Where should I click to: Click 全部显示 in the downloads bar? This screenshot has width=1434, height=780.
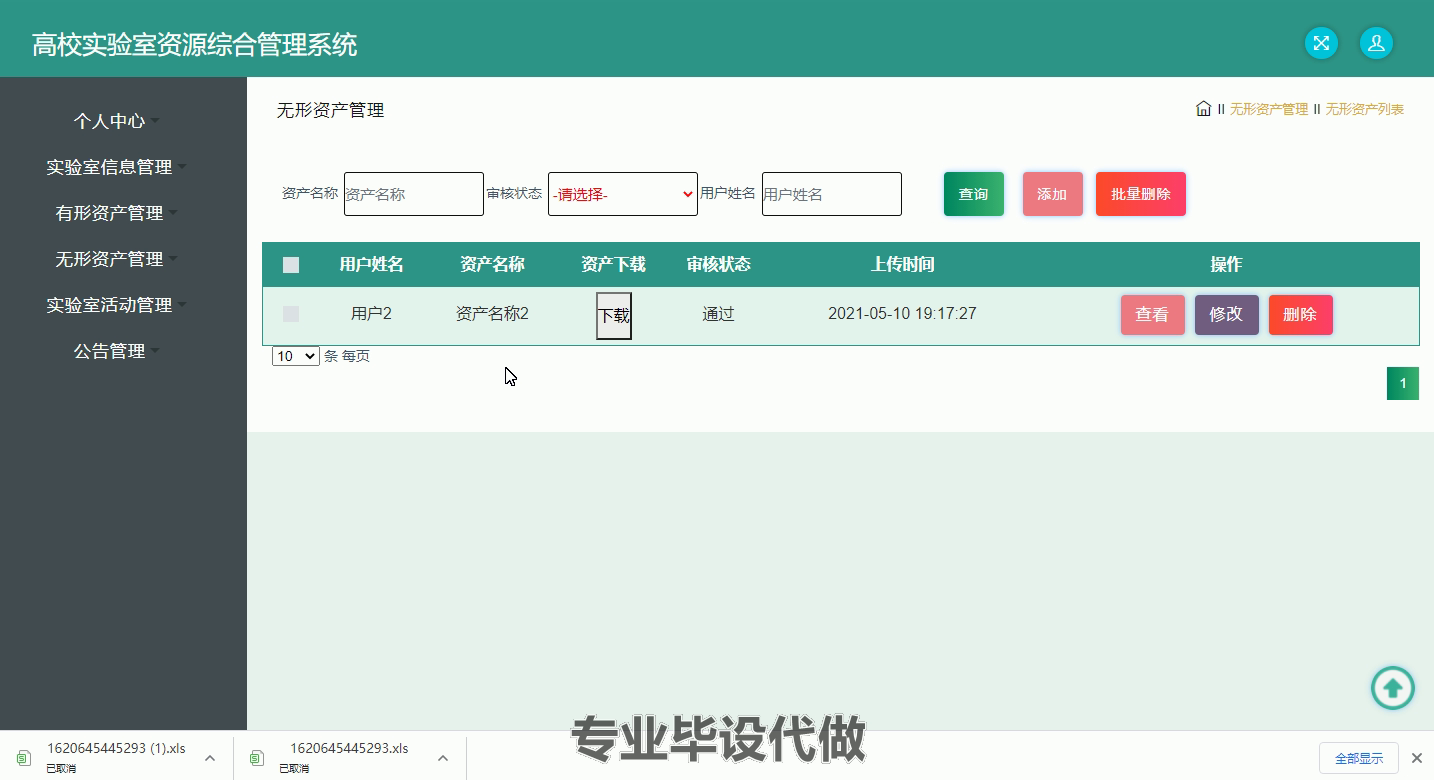point(1359,758)
